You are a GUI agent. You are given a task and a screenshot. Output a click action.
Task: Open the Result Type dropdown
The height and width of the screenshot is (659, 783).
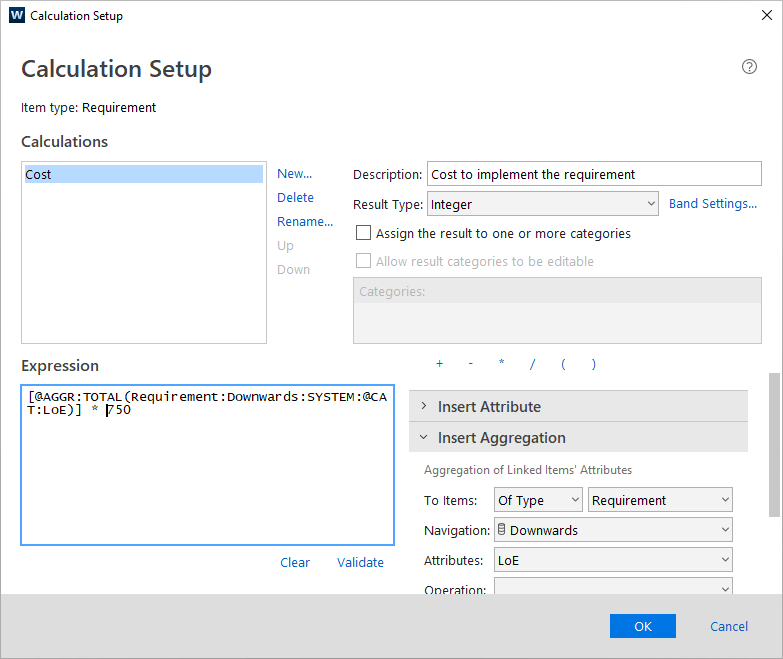pyautogui.click(x=543, y=204)
